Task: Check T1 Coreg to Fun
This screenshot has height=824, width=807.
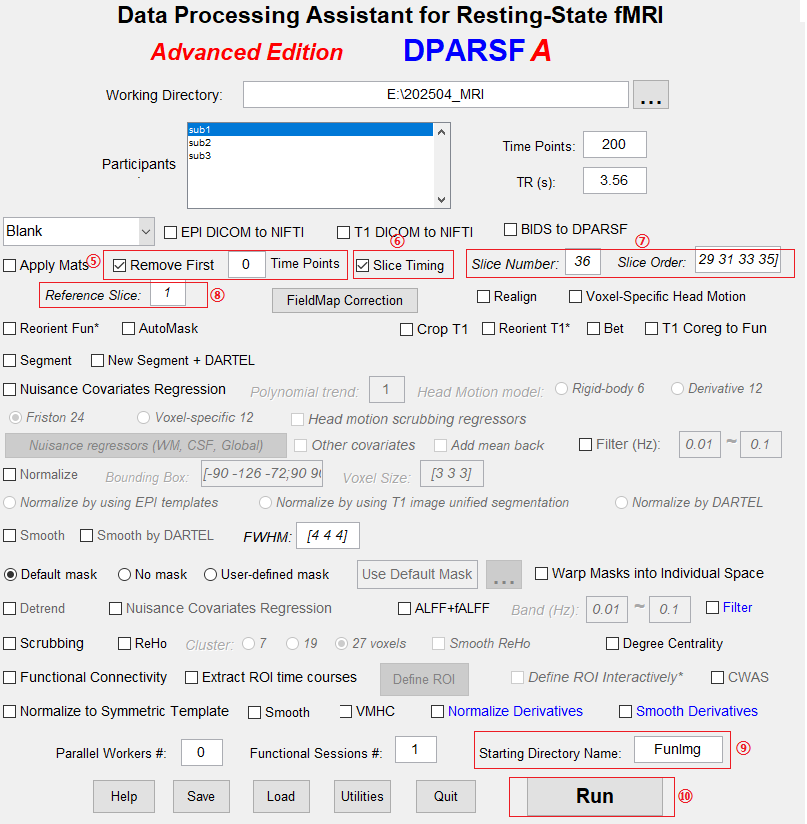Action: (x=651, y=329)
